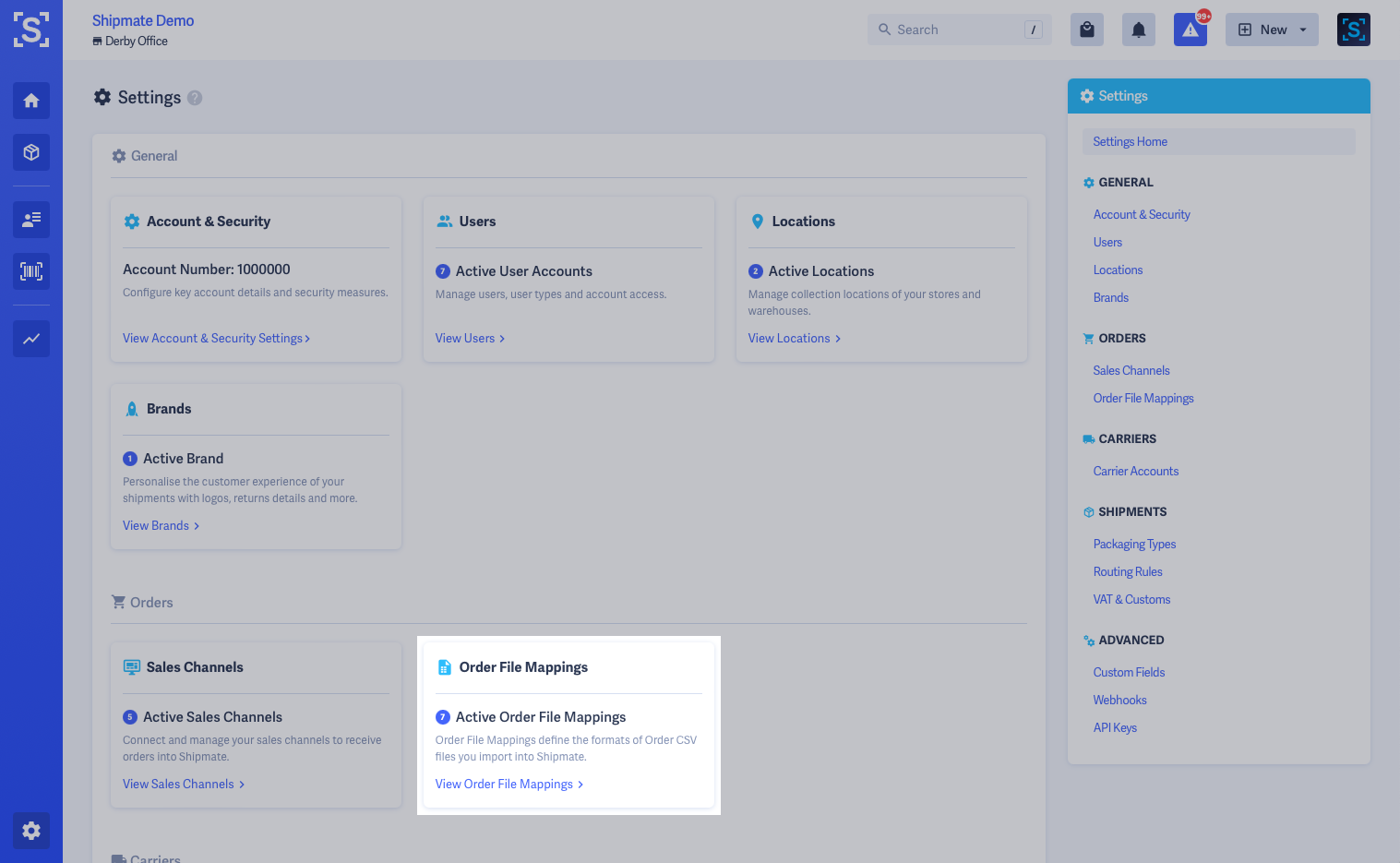This screenshot has width=1400, height=863.
Task: Select Sales Channels in the side panel
Action: 1131,370
